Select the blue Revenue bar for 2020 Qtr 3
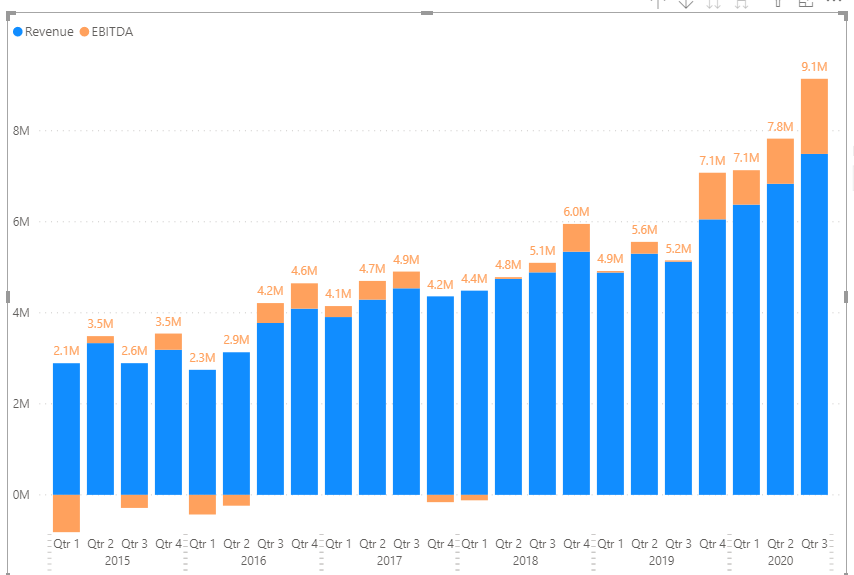 point(814,324)
